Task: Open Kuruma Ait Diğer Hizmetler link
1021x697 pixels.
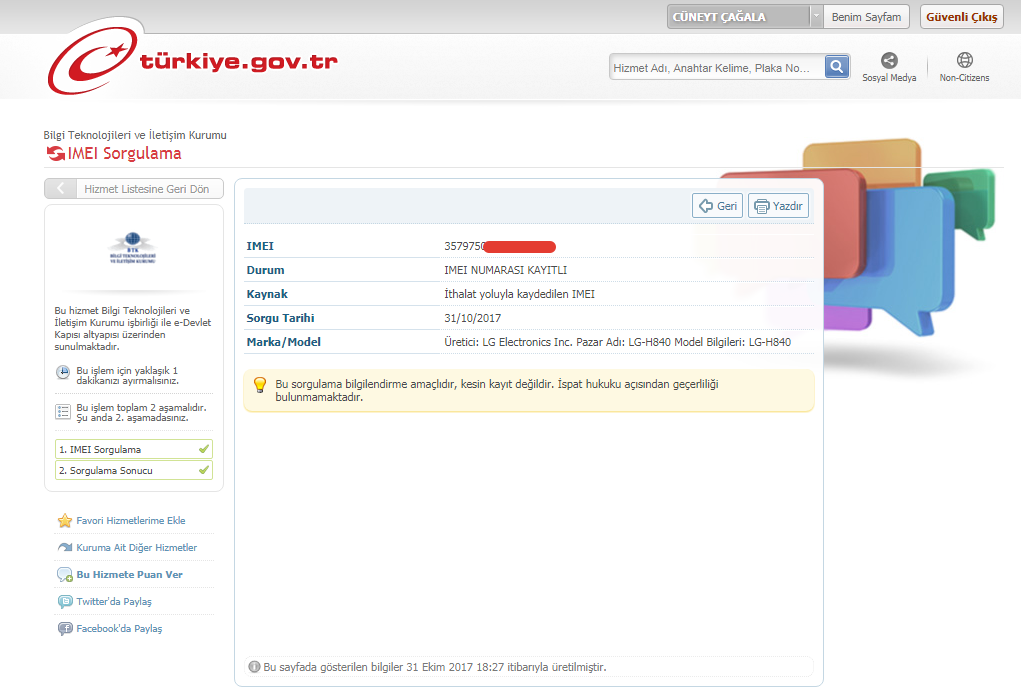Action: point(137,548)
